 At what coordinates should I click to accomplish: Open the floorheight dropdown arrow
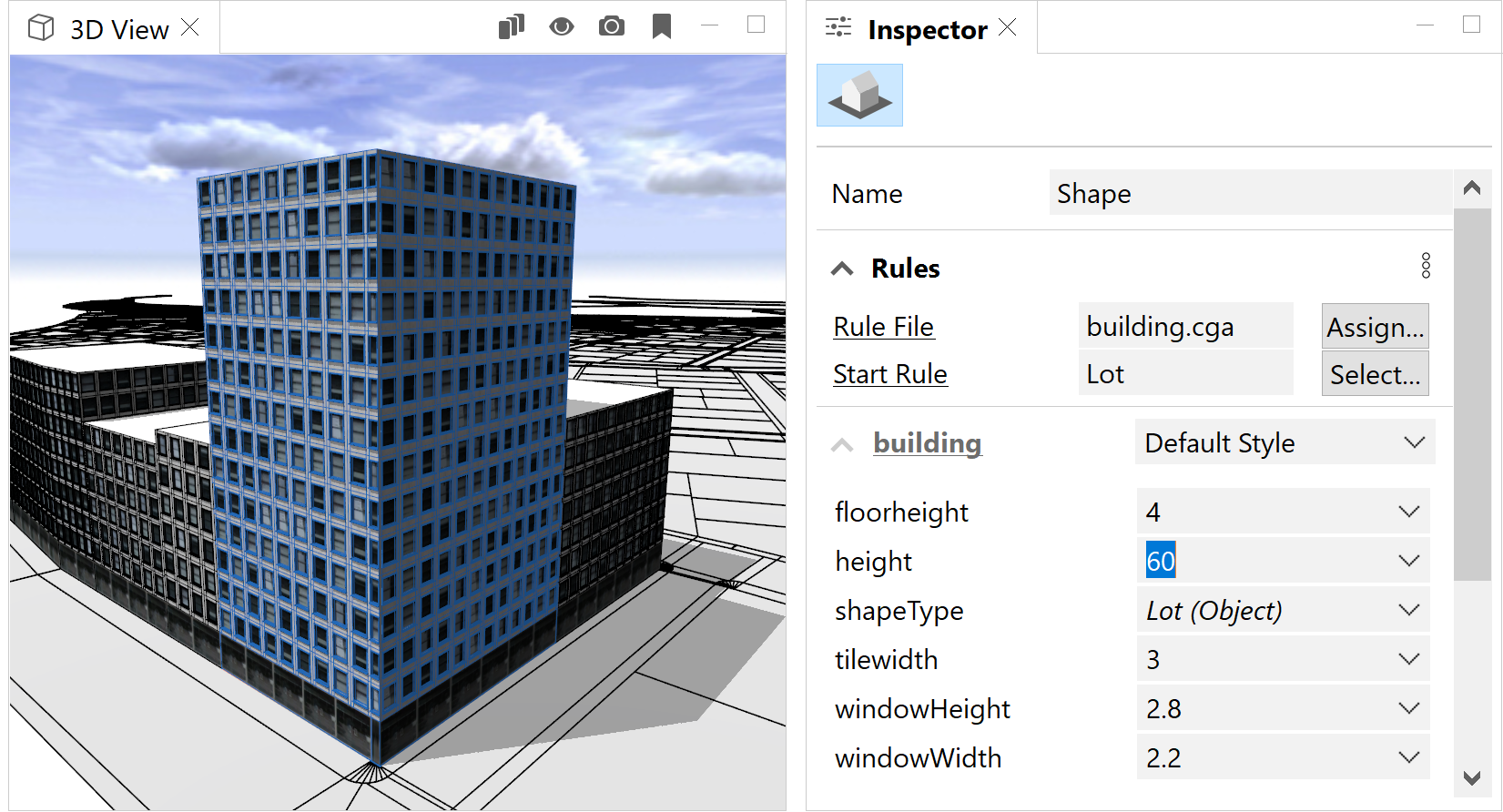[x=1409, y=512]
